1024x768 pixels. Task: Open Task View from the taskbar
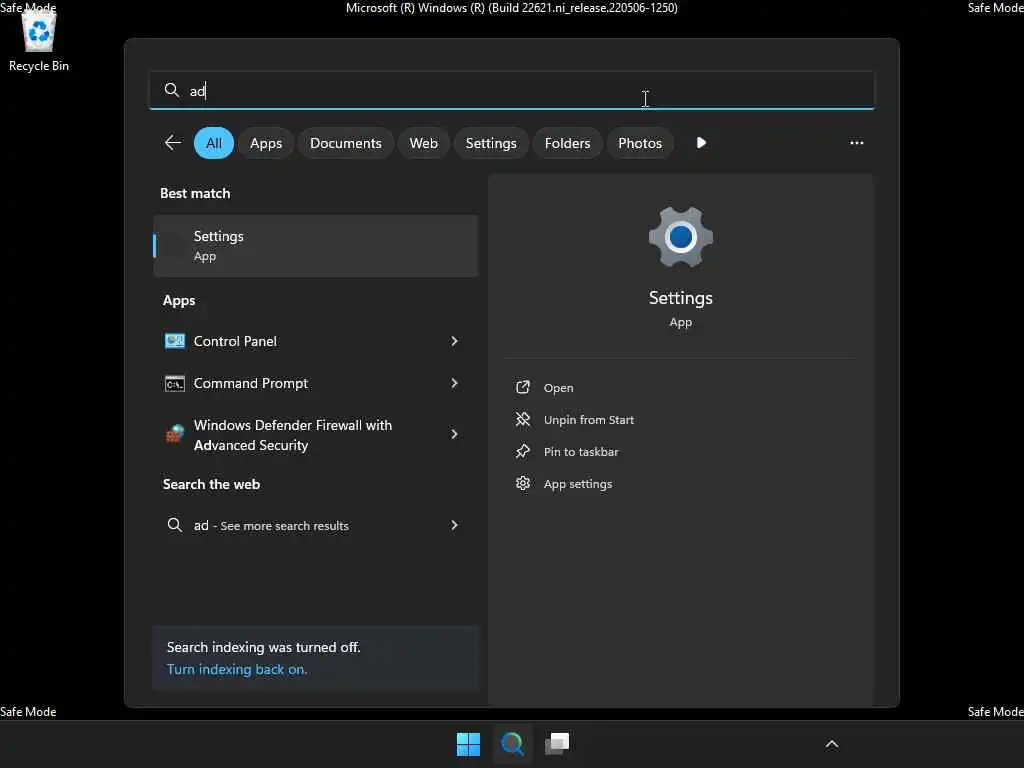pos(557,744)
